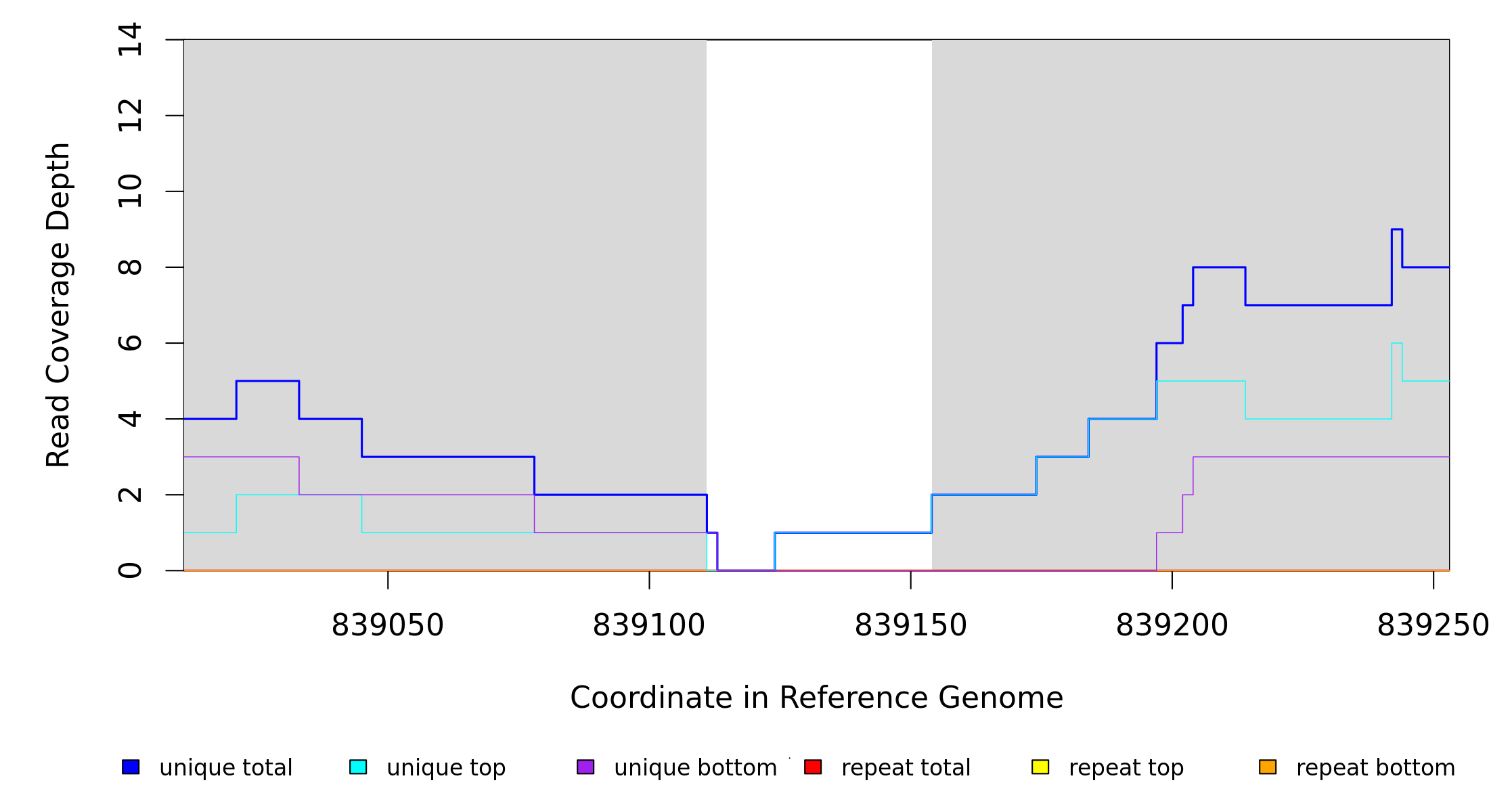Click the x-axis tick label 839100
The height and width of the screenshot is (812, 1489).
(x=648, y=625)
